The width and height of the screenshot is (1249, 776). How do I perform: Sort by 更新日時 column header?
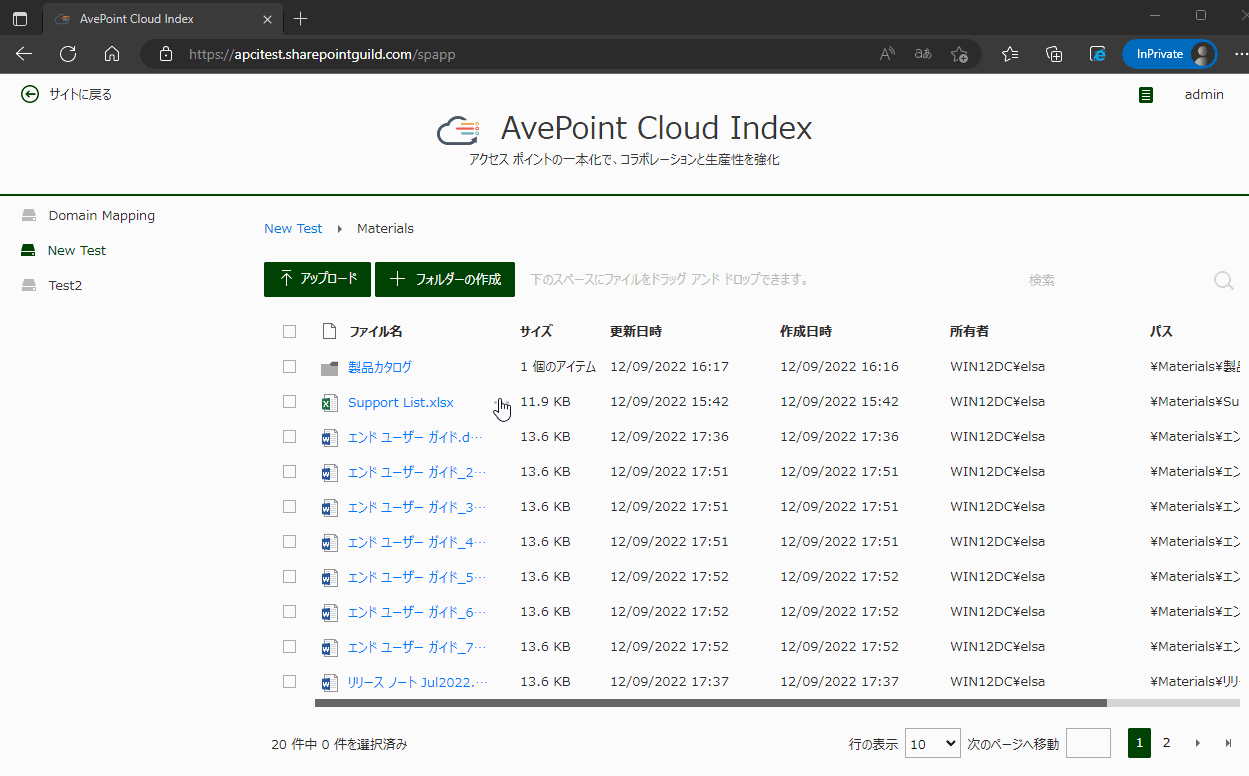(636, 331)
